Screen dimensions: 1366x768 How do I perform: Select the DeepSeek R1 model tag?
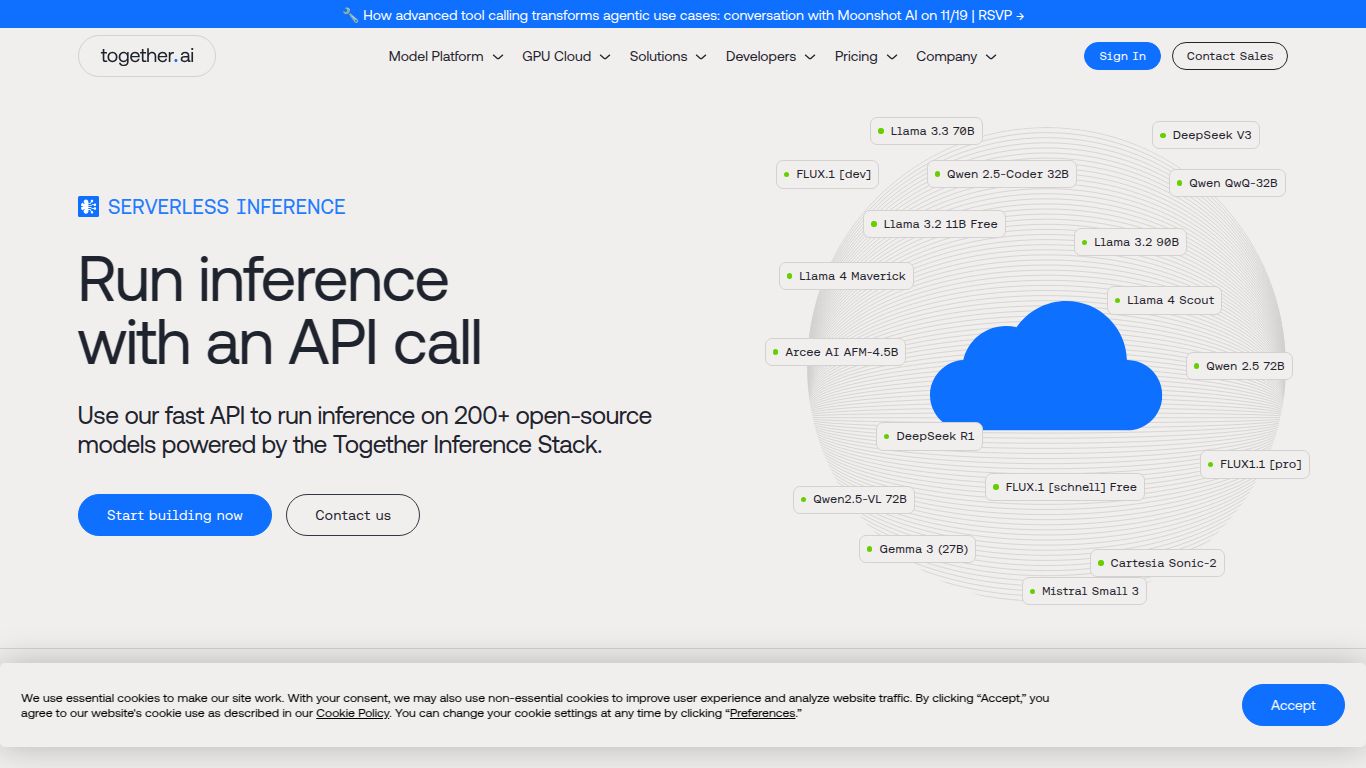pos(929,435)
